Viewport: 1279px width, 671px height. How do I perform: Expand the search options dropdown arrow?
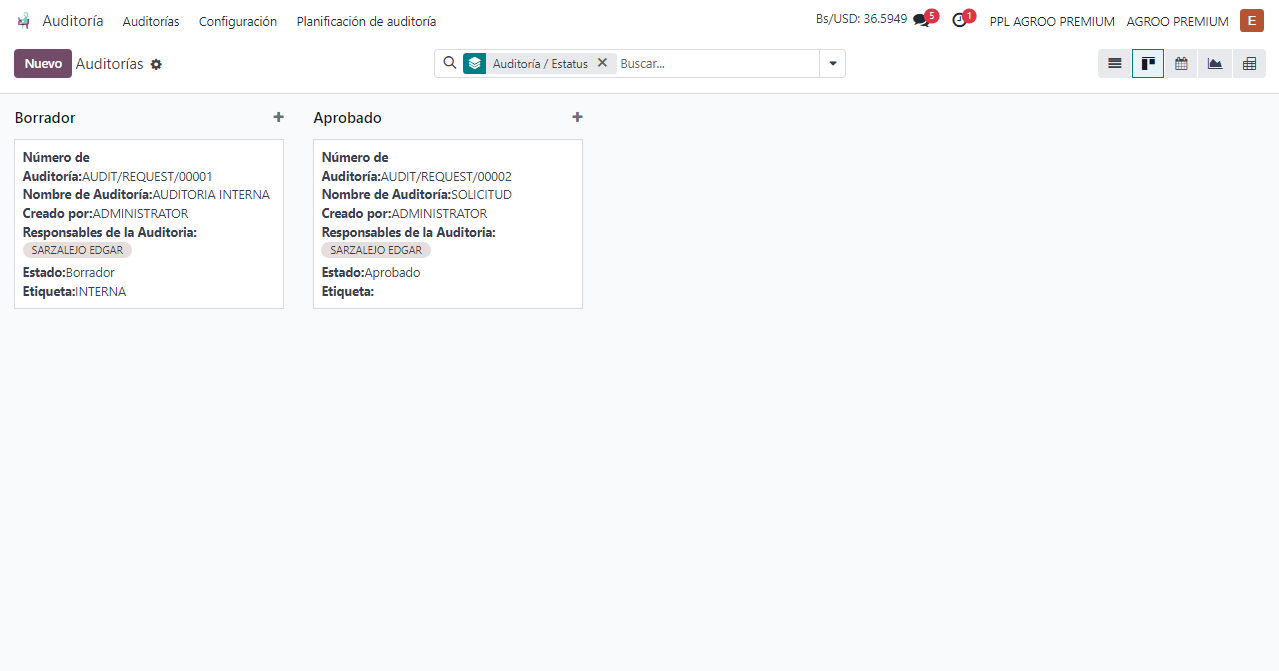click(x=832, y=64)
